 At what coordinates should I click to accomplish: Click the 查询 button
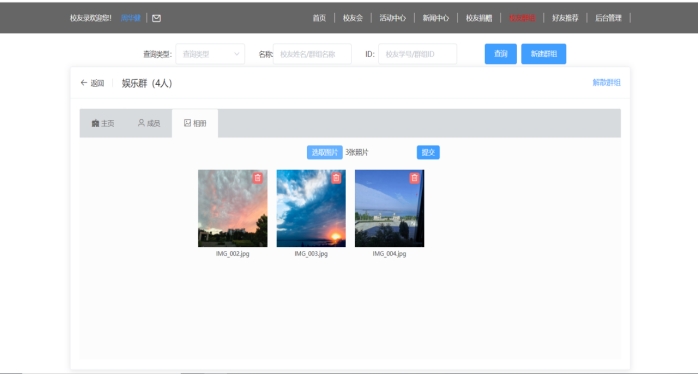pyautogui.click(x=501, y=54)
